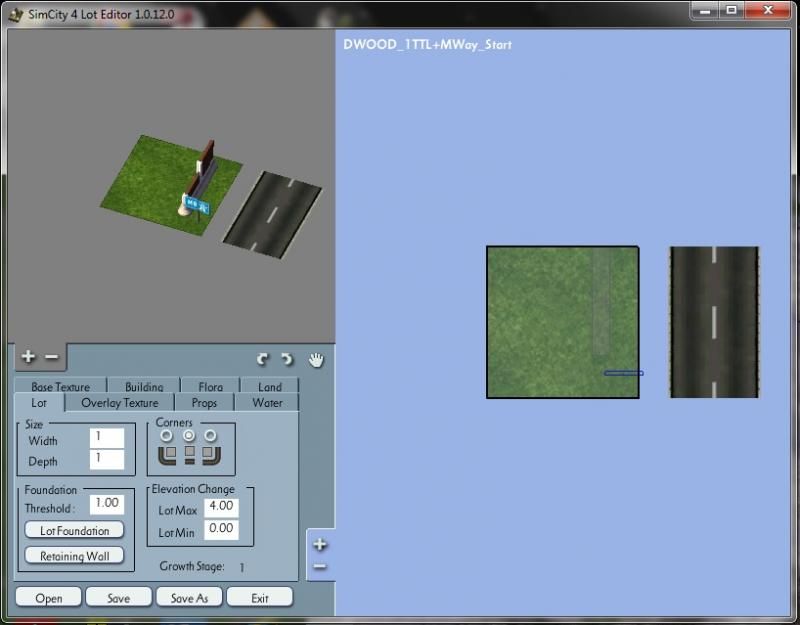Click the 3D lot model in preview
The width and height of the screenshot is (800, 625).
pos(171,185)
